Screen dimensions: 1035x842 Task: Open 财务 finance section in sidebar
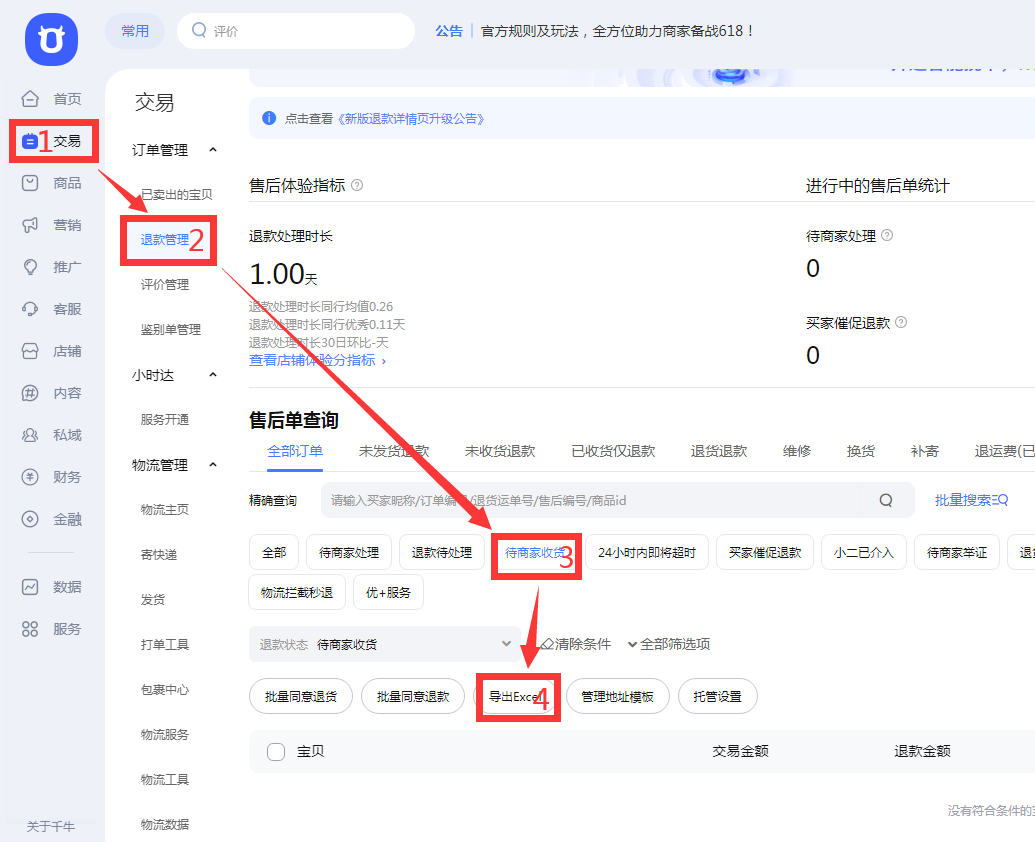52,477
